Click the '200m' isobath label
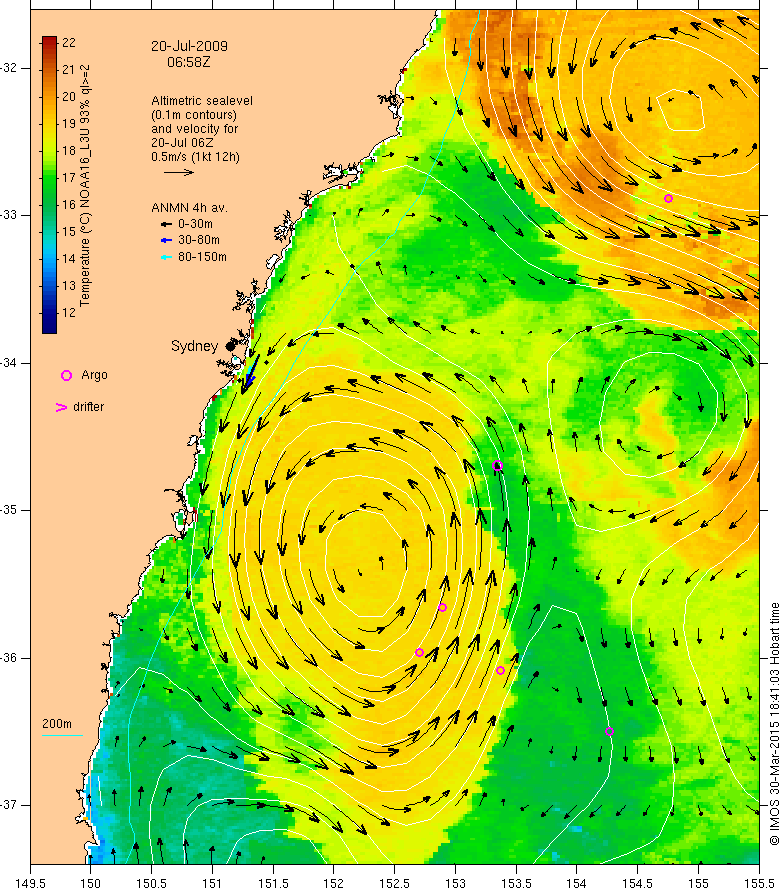Image resolution: width=780 pixels, height=890 pixels. coord(57,724)
